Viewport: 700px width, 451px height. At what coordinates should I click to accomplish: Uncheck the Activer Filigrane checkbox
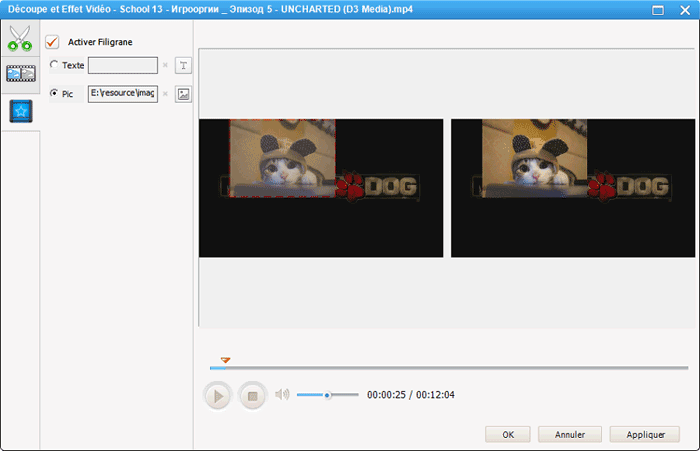[52, 42]
